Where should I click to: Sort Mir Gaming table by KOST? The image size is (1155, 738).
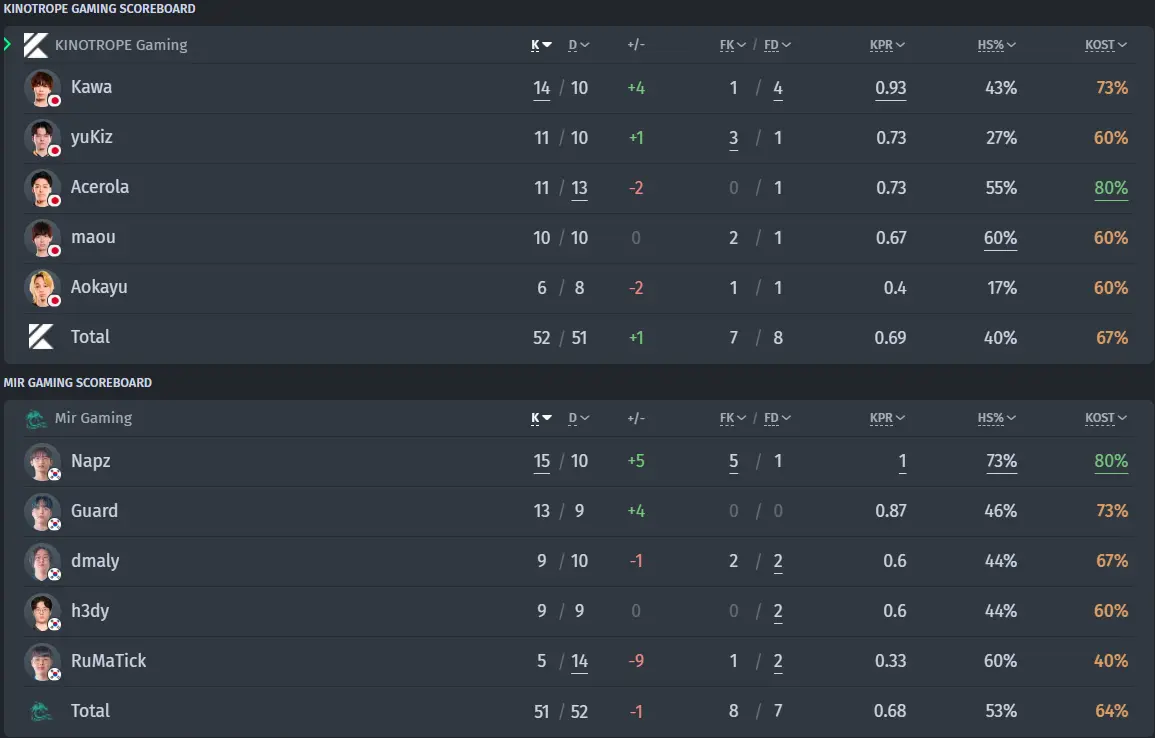1106,418
